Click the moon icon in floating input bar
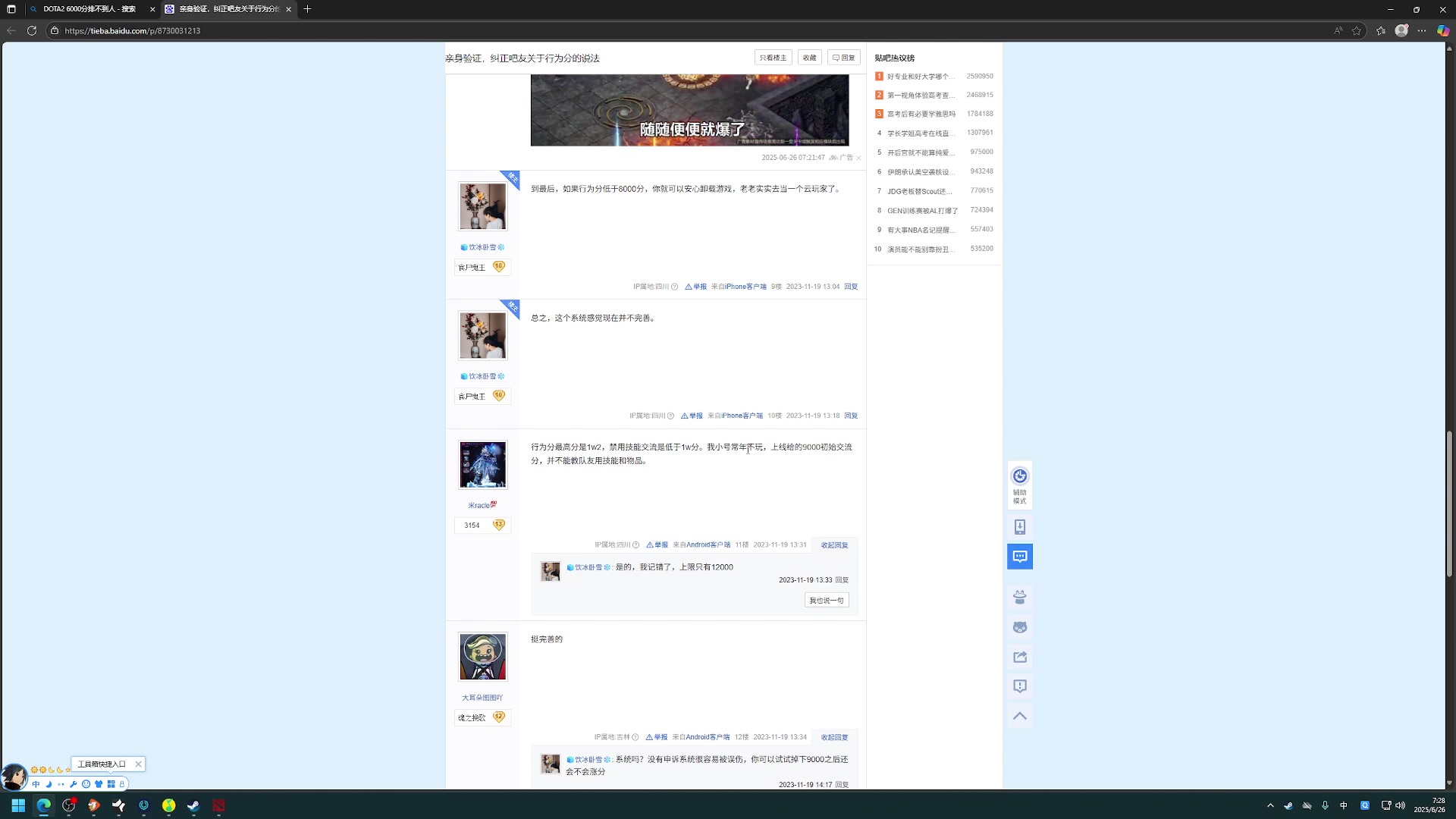 click(49, 784)
